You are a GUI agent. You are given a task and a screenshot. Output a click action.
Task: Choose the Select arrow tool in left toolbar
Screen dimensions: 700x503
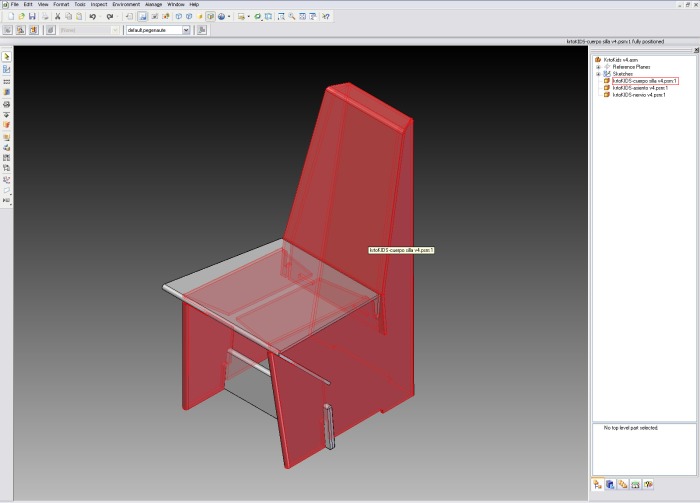click(7, 57)
